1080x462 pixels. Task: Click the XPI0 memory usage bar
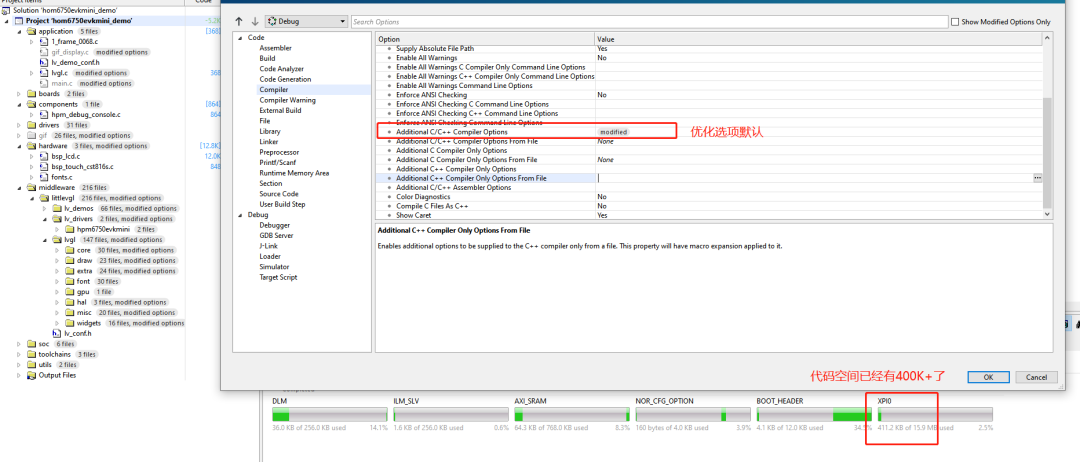(935, 414)
